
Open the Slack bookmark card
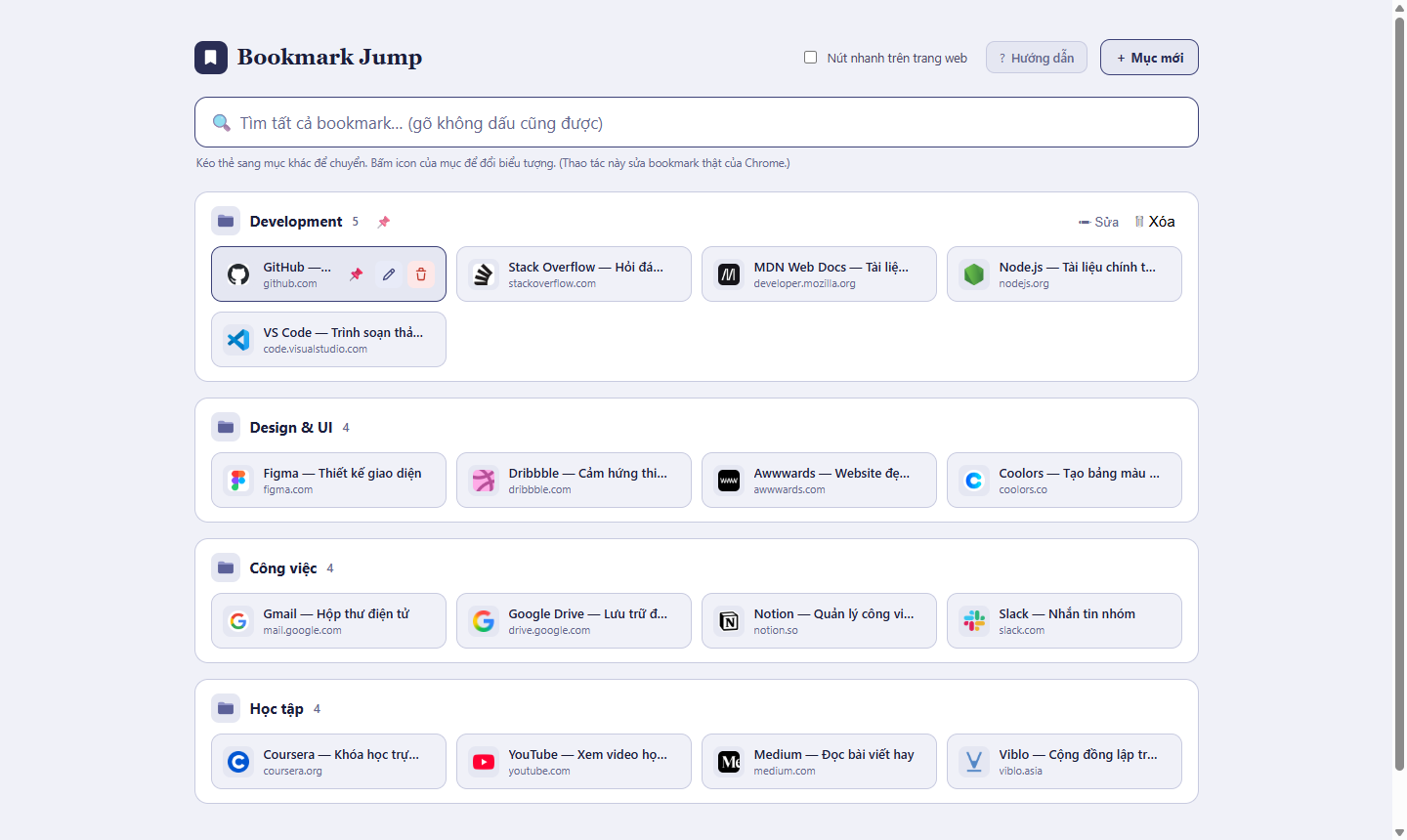click(1064, 621)
